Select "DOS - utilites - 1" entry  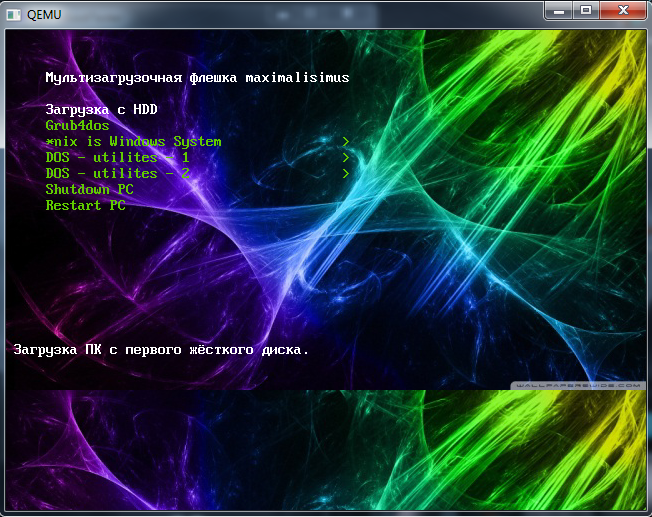click(x=118, y=158)
